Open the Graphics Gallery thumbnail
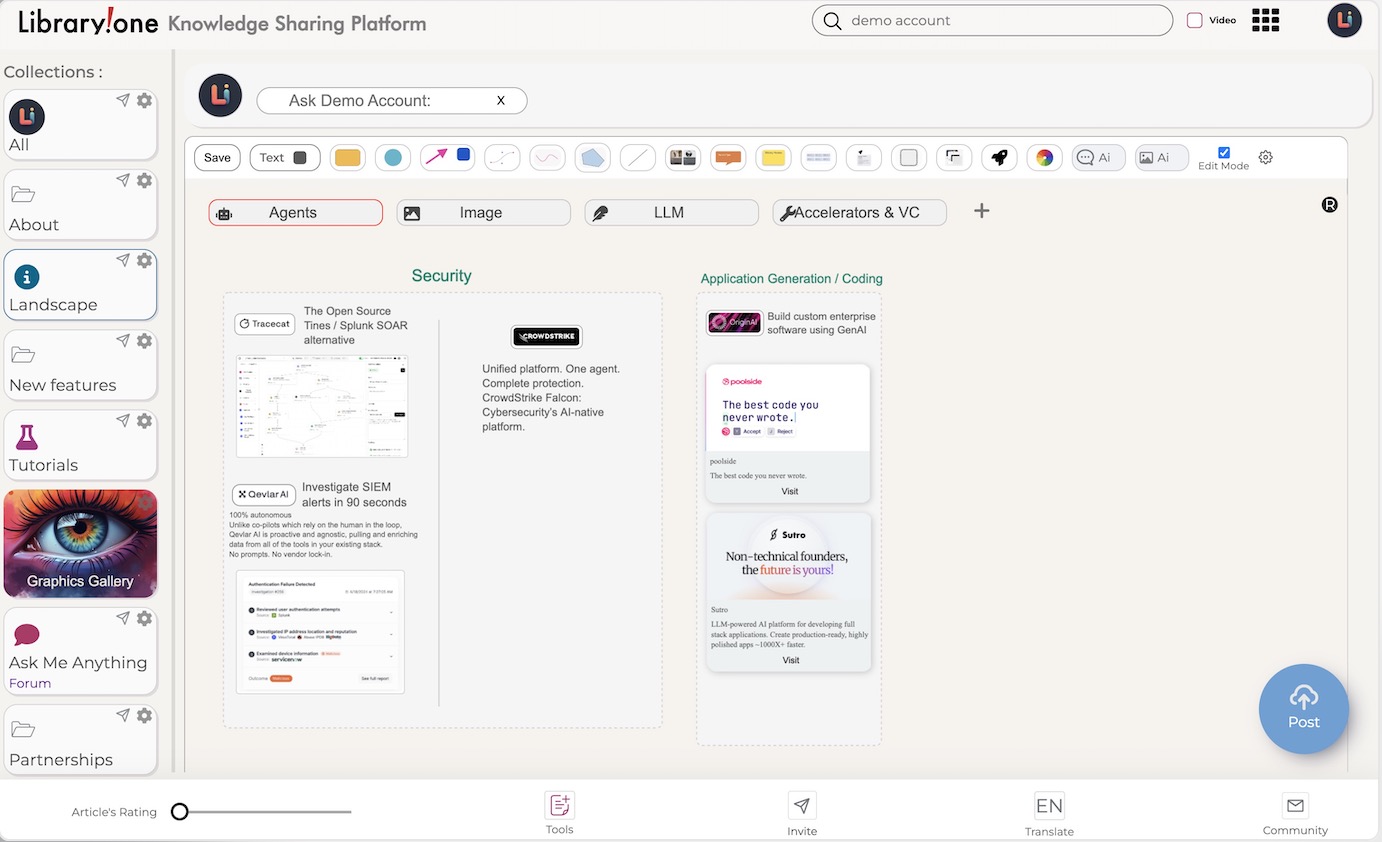 80,543
